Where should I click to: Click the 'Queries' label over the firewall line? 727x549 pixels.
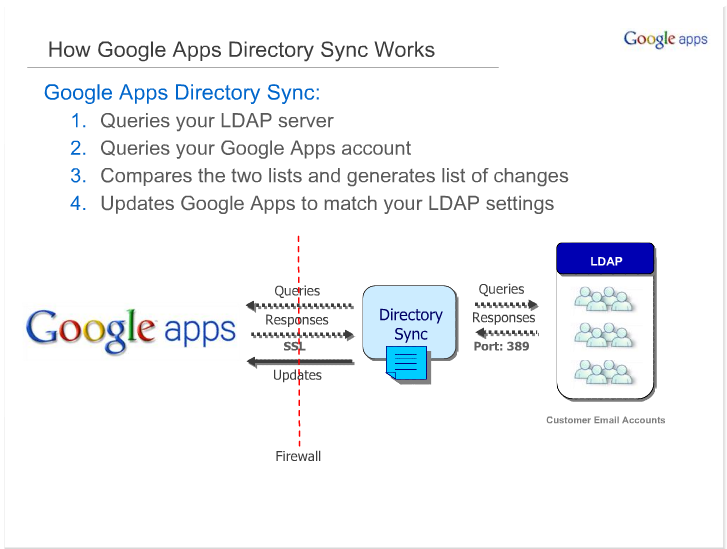pos(297,291)
